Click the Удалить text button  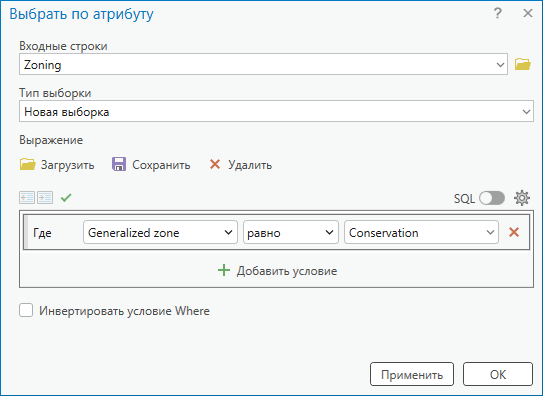click(x=250, y=165)
